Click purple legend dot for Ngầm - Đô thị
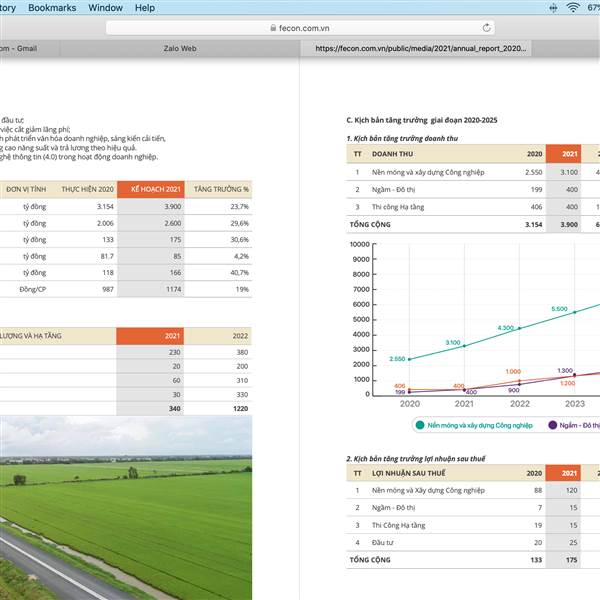The image size is (600, 600). click(552, 425)
